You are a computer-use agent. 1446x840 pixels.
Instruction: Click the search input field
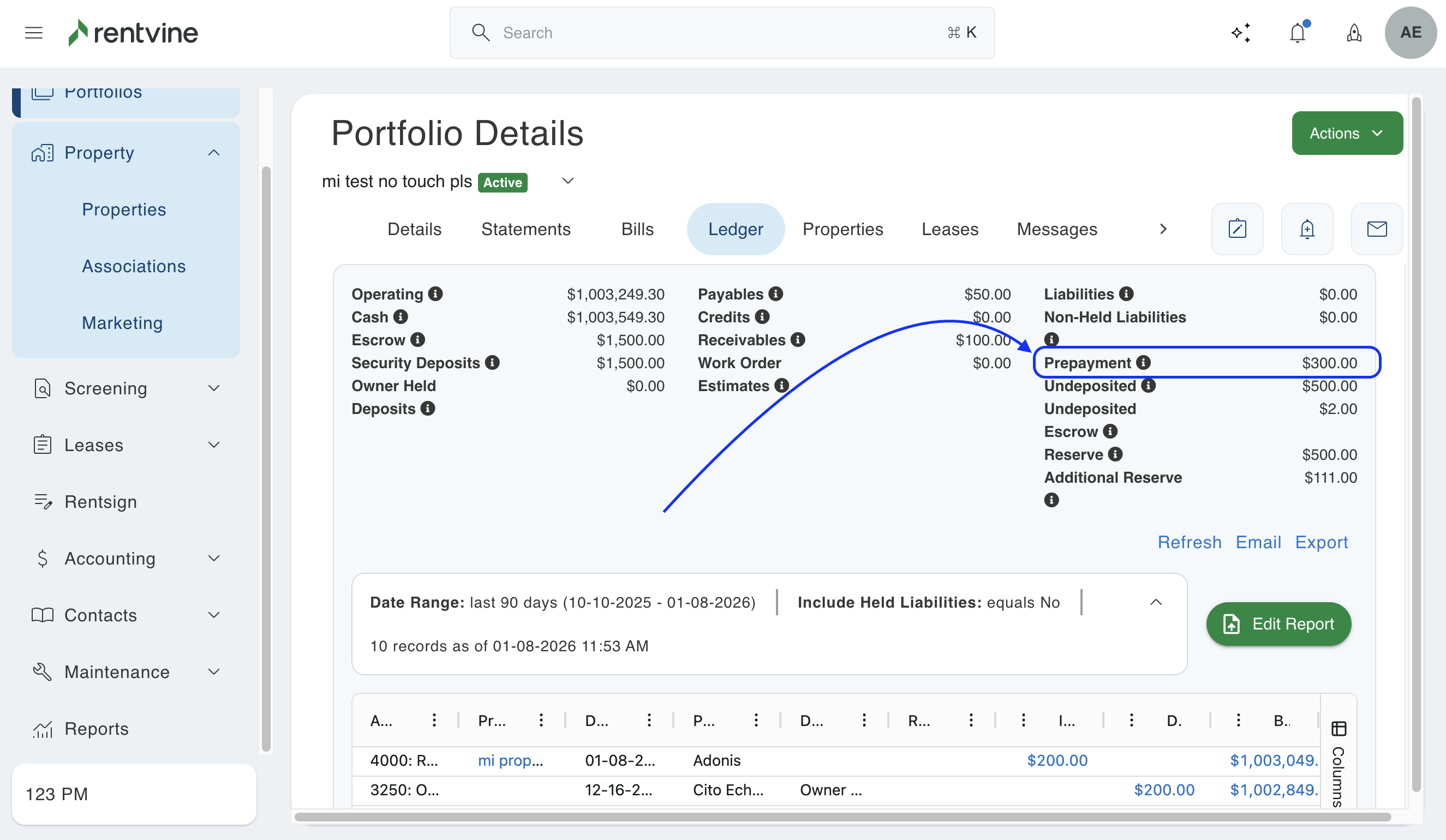(721, 33)
